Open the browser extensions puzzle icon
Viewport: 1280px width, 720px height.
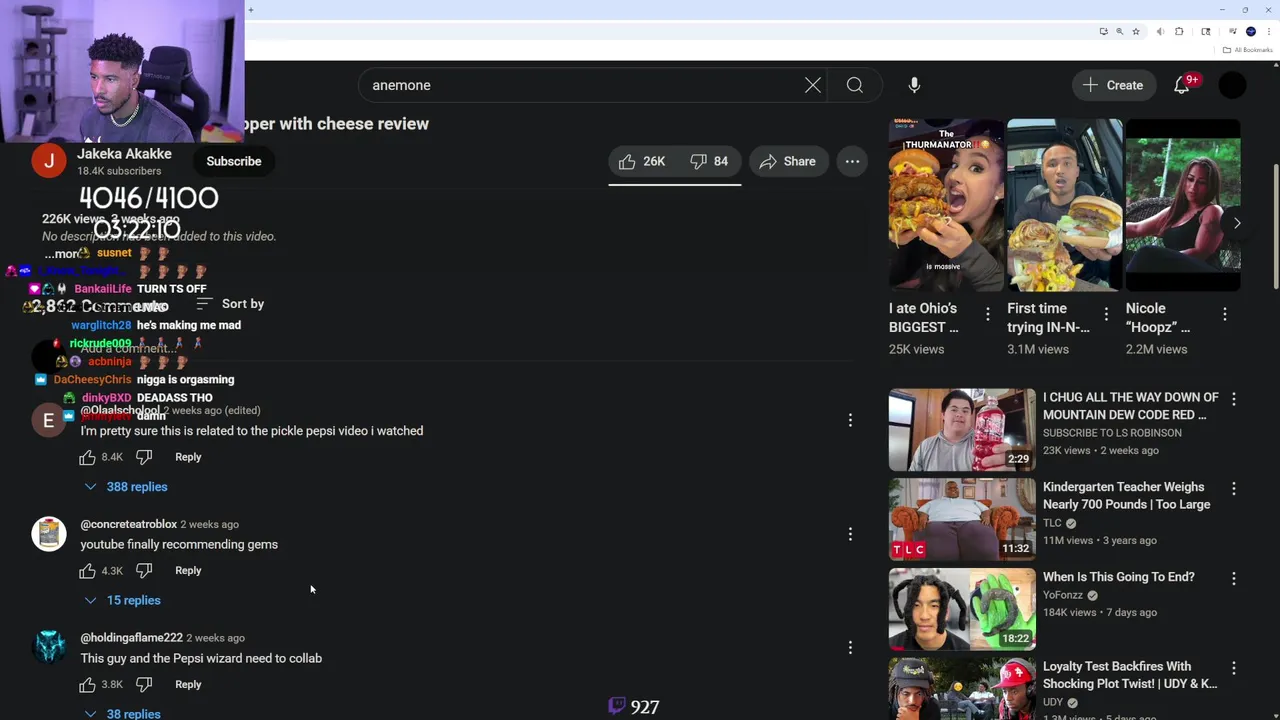pos(1179,31)
